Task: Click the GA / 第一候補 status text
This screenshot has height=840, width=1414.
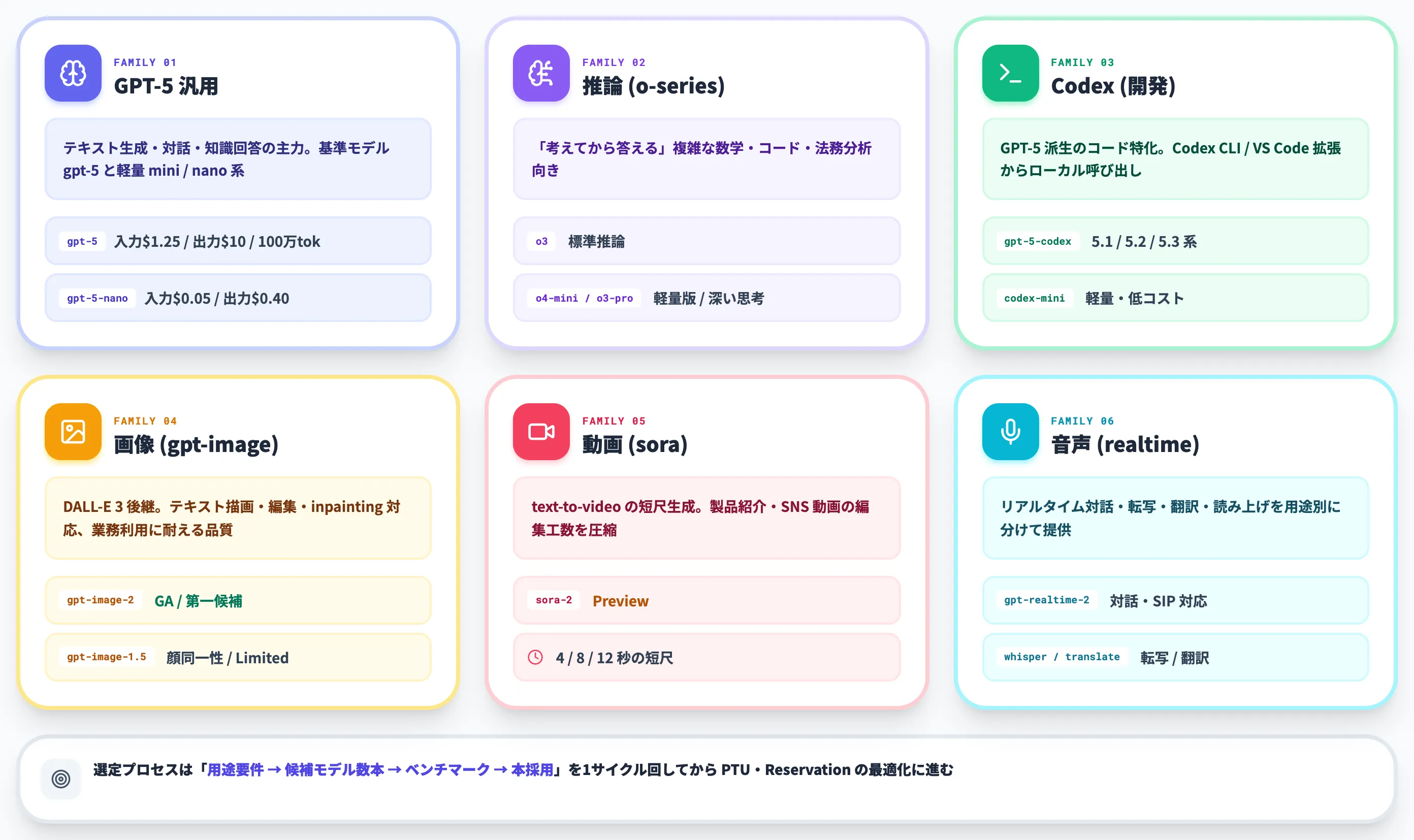Action: click(x=198, y=601)
